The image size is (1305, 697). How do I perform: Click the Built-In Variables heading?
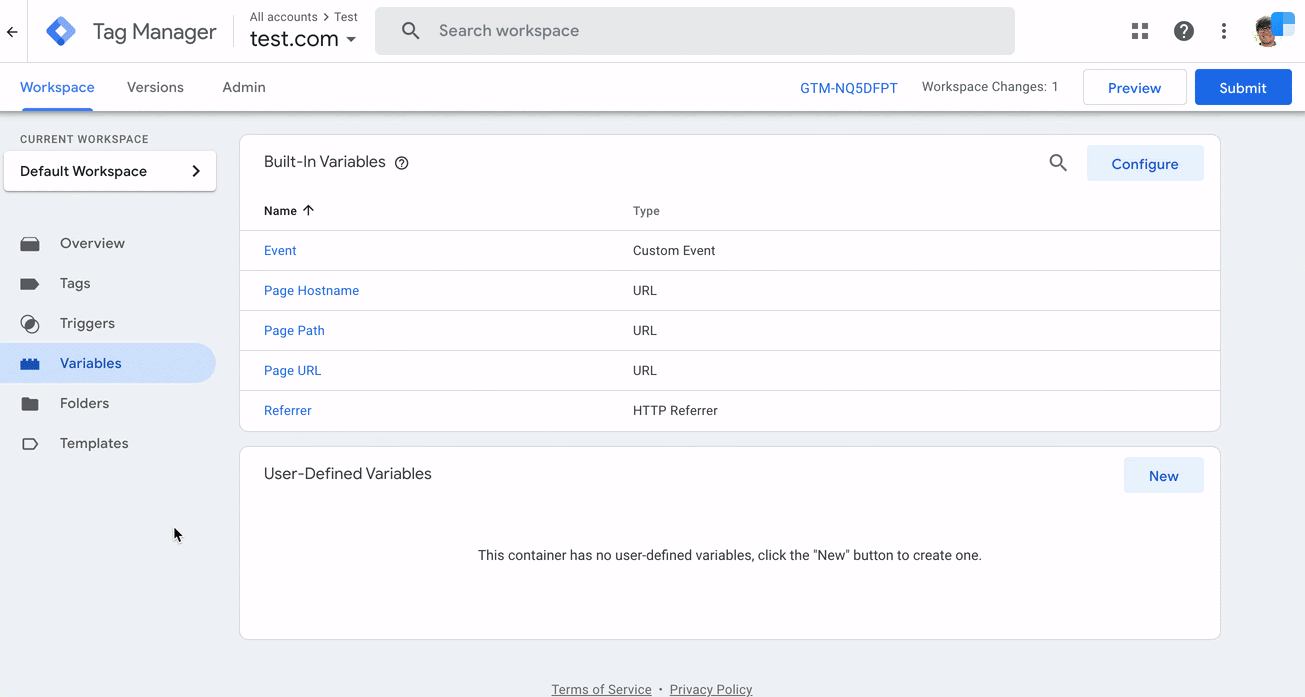click(x=325, y=162)
